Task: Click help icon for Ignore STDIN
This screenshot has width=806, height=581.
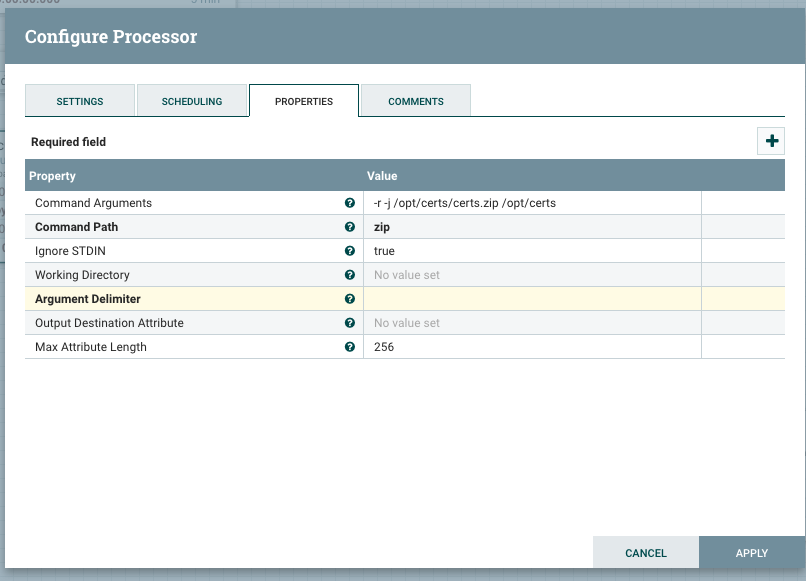Action: pos(350,251)
